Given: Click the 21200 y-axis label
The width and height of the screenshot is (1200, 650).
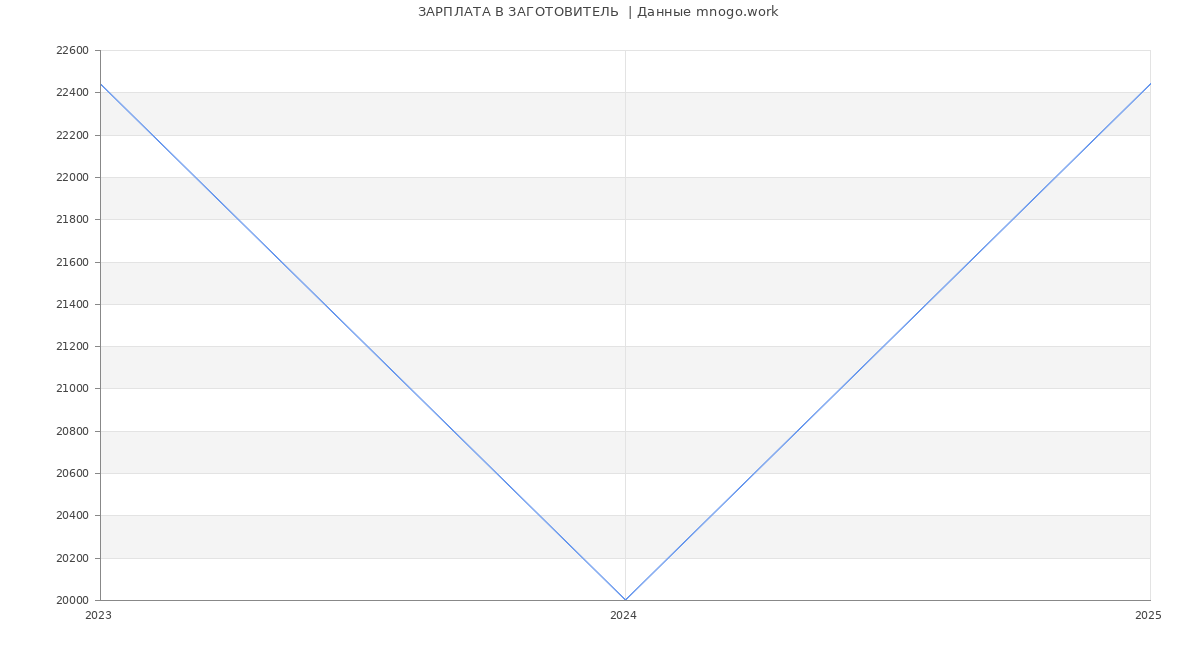Looking at the screenshot, I should tap(72, 347).
